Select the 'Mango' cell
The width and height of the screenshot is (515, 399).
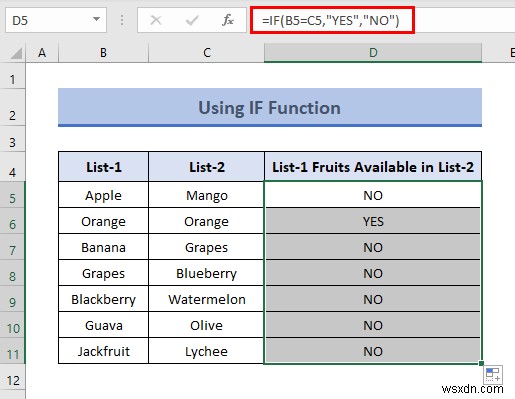point(207,195)
